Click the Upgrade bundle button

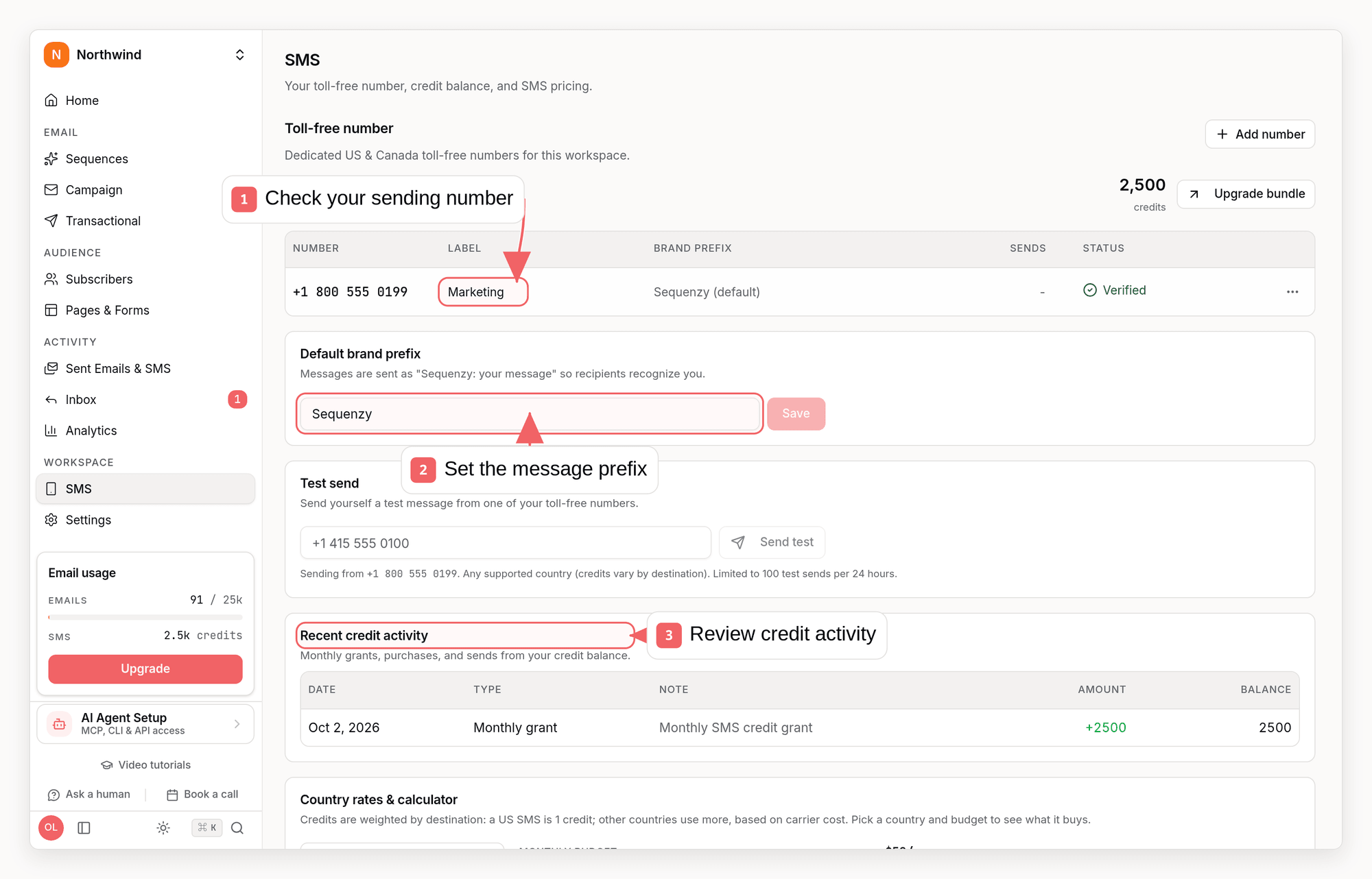tap(1246, 194)
